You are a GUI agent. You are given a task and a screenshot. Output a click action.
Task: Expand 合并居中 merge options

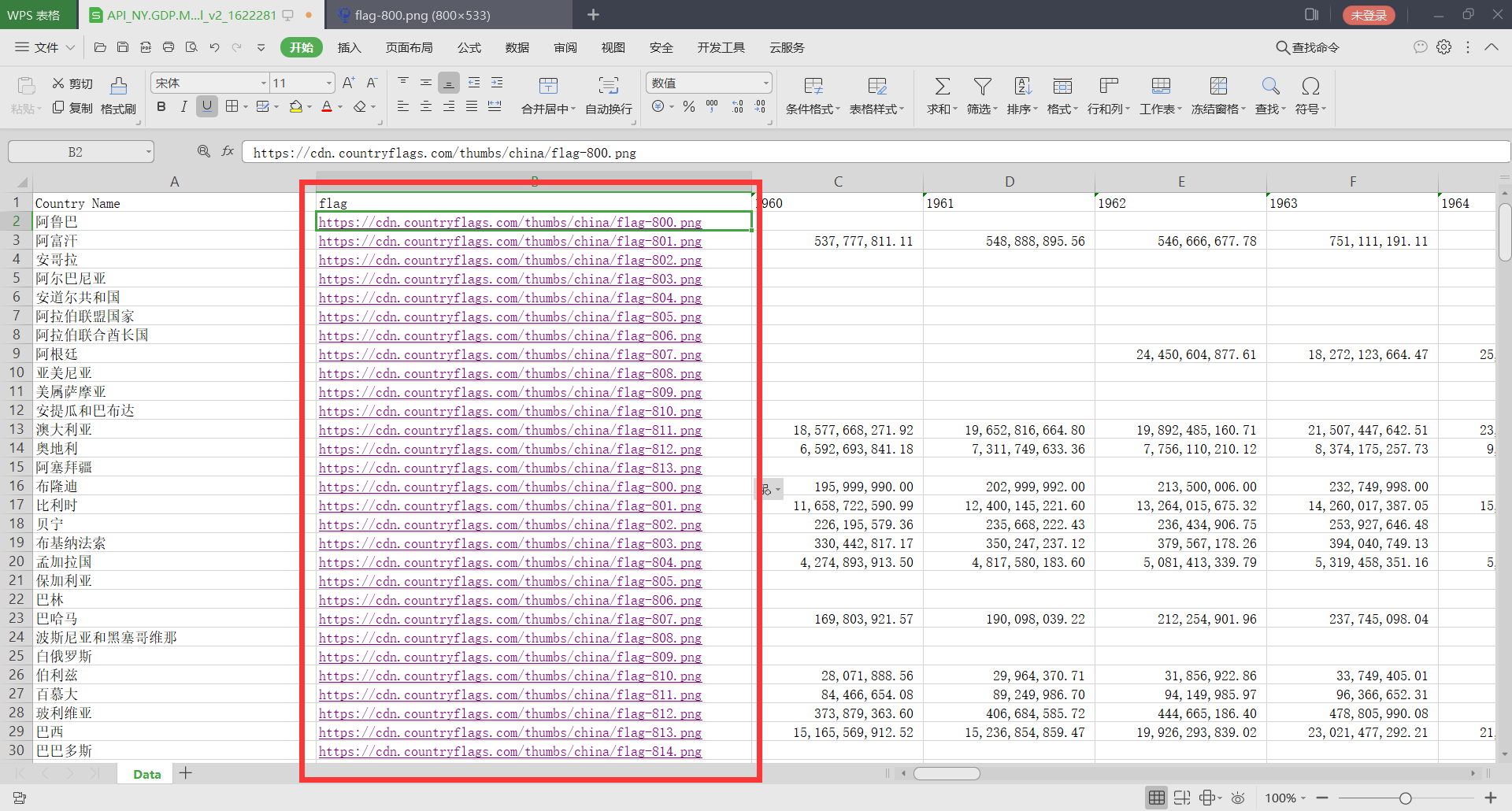tap(573, 109)
